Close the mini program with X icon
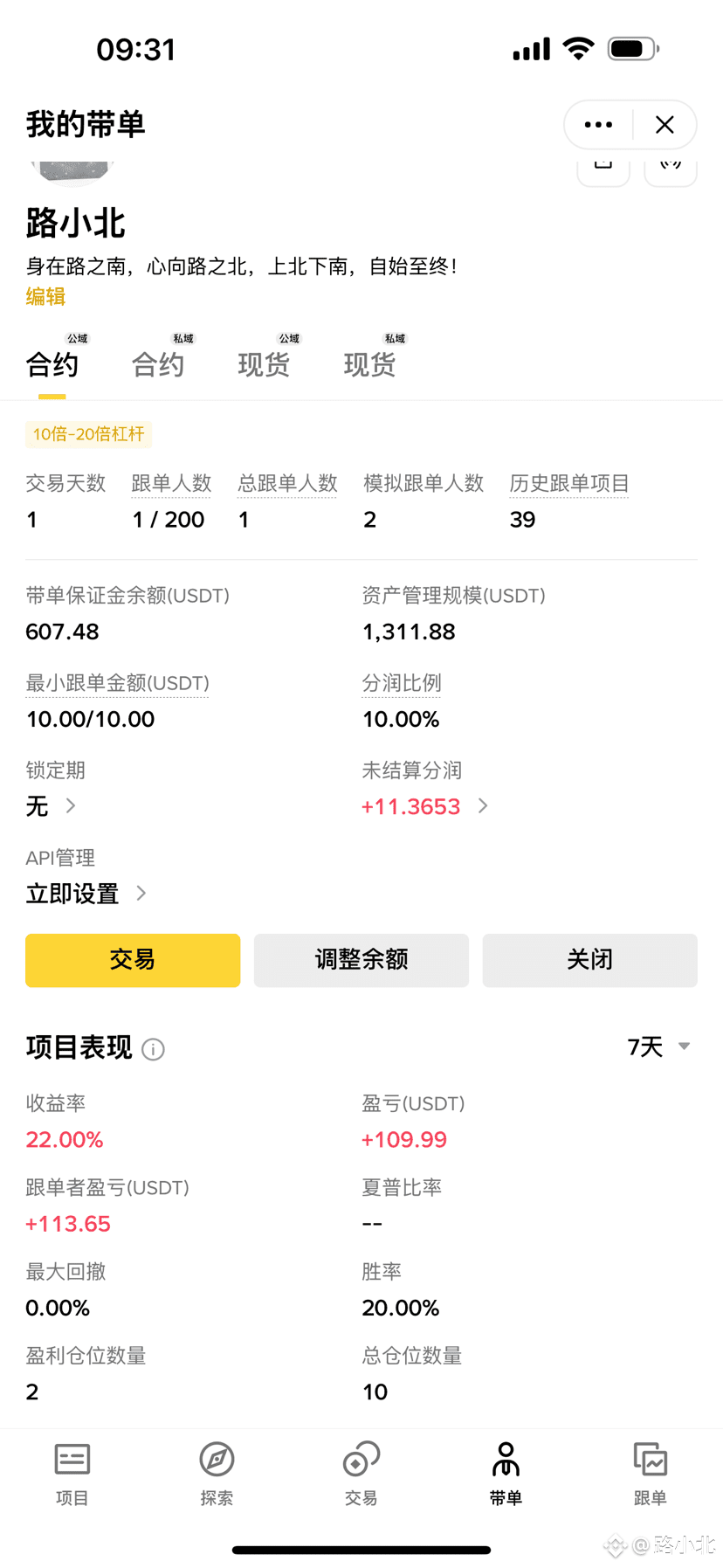Image resolution: width=723 pixels, height=1568 pixels. point(664,125)
